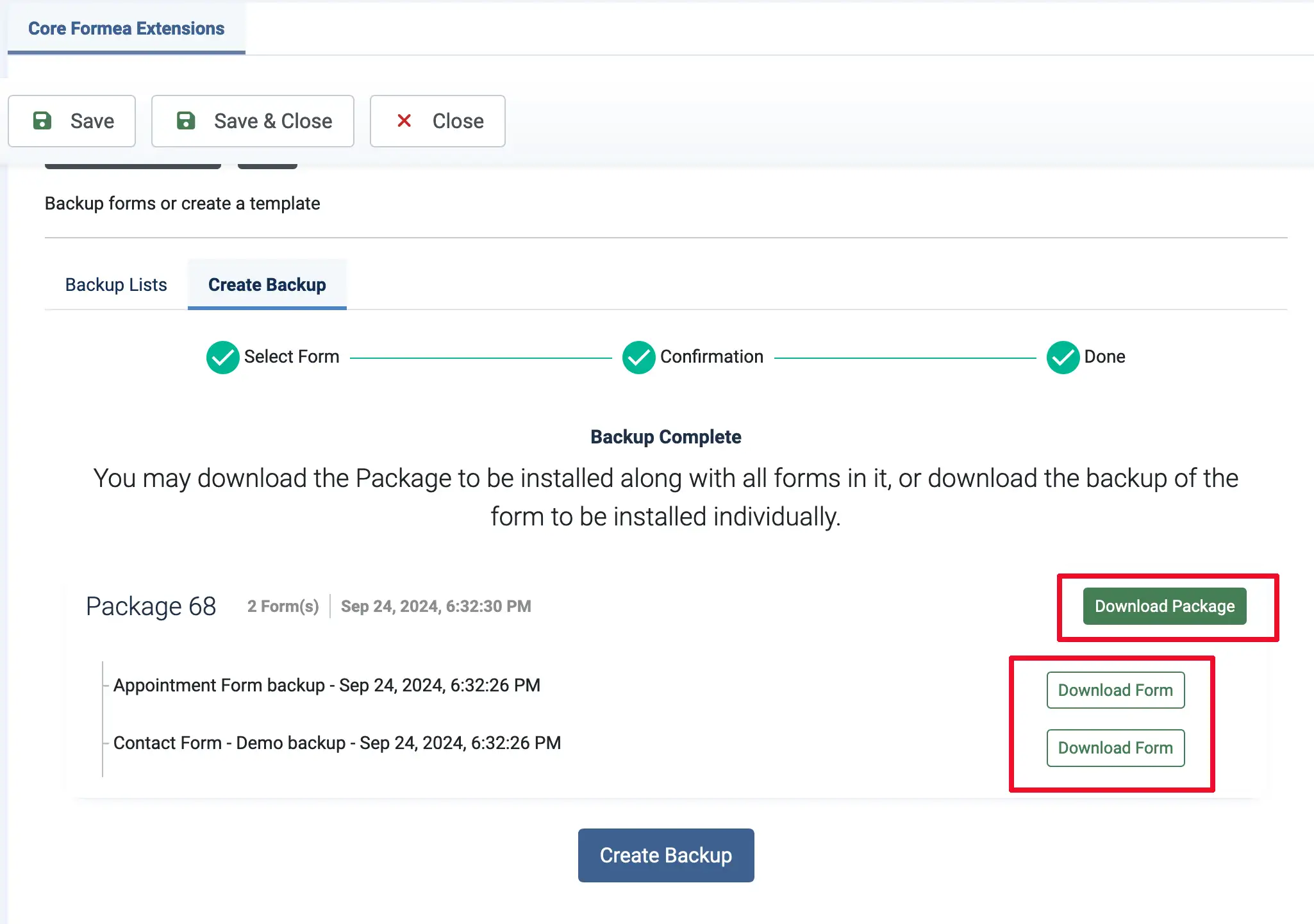
Task: Download Package 68
Action: 1164,606
